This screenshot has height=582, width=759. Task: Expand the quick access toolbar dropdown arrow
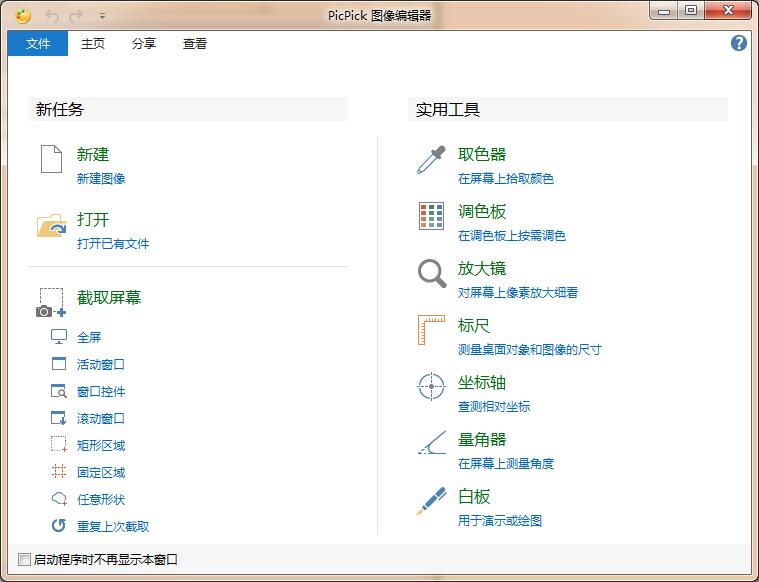[102, 16]
